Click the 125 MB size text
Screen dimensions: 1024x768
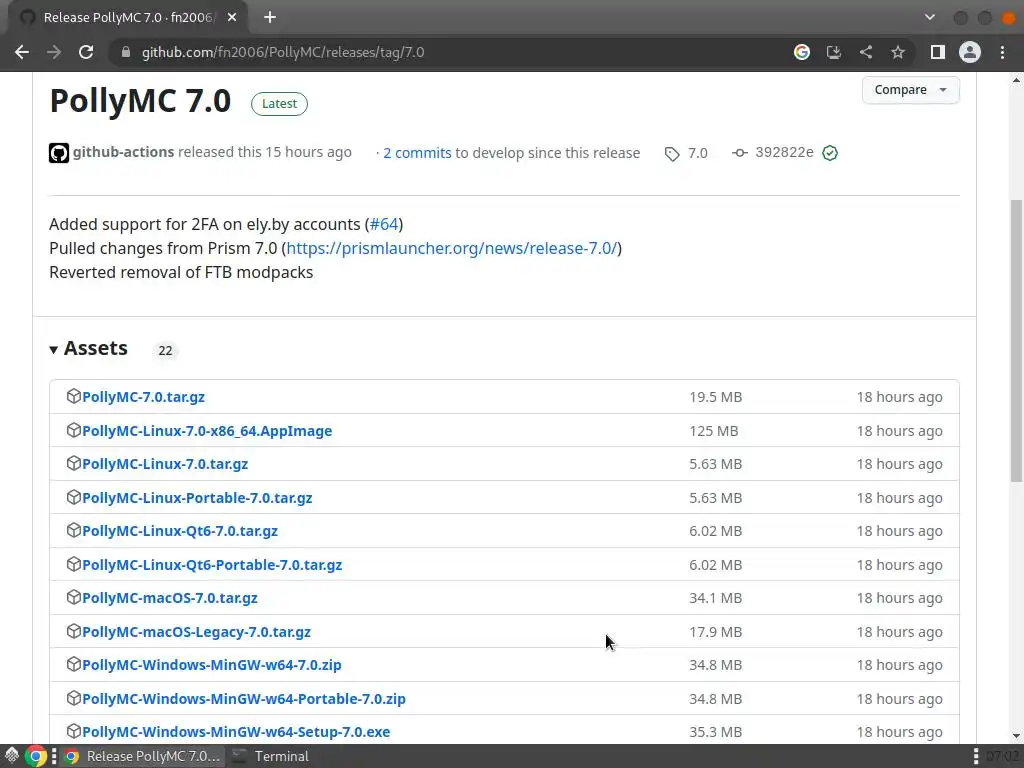714,431
